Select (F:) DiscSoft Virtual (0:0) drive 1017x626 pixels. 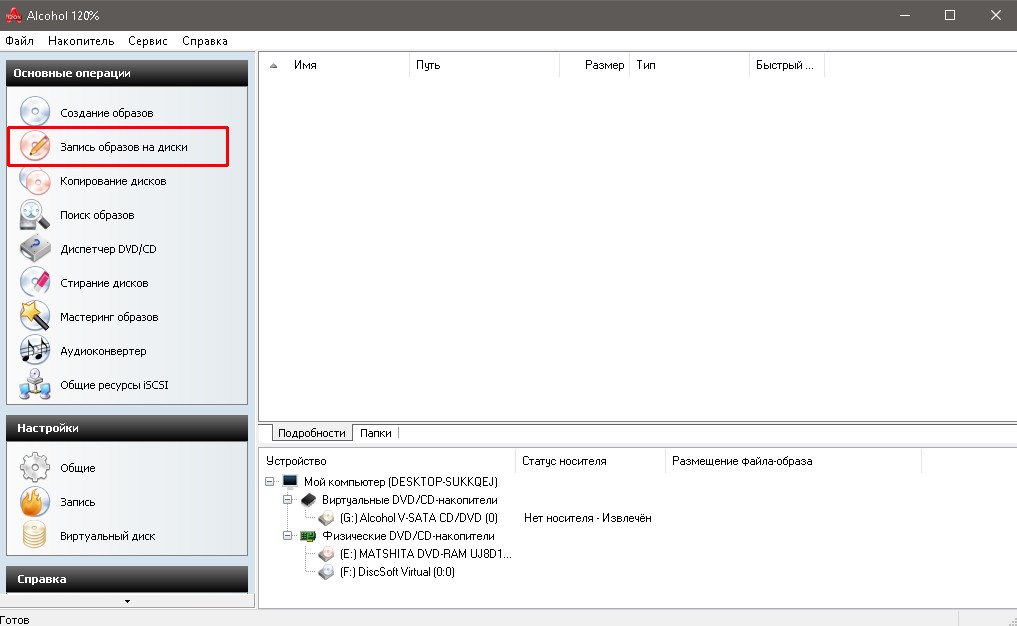(397, 572)
